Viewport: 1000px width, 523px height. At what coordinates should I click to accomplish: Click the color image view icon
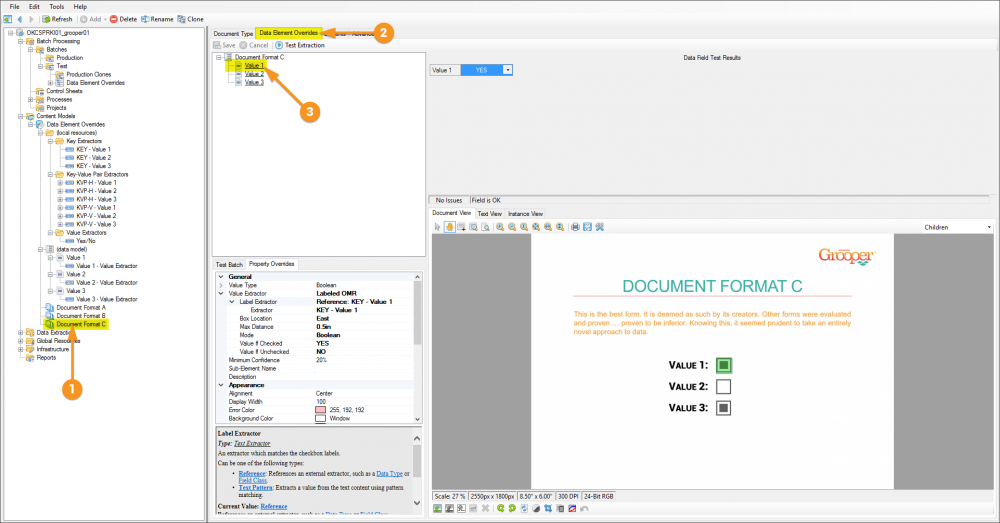click(438, 508)
